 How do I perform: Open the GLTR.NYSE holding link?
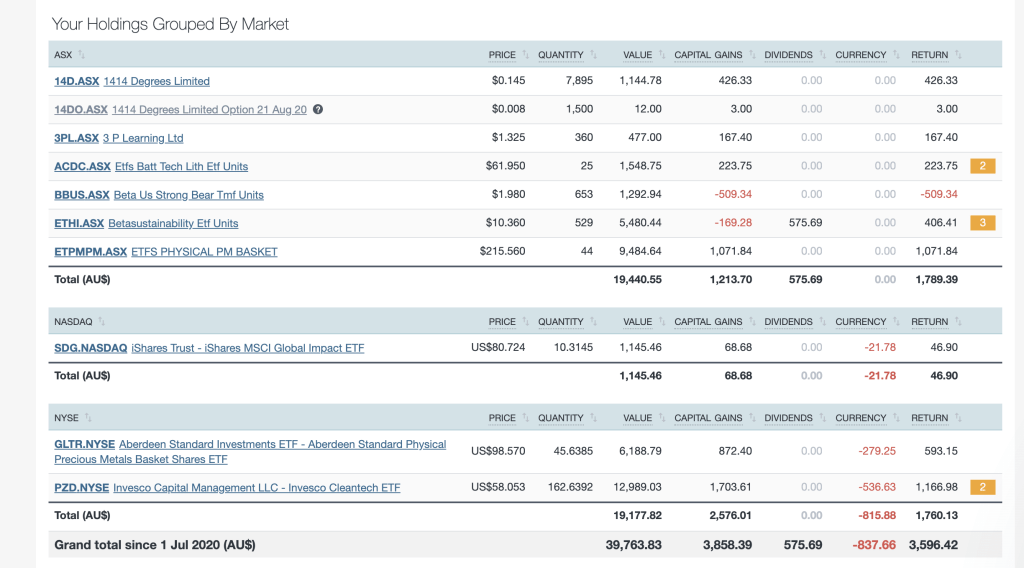pos(84,444)
